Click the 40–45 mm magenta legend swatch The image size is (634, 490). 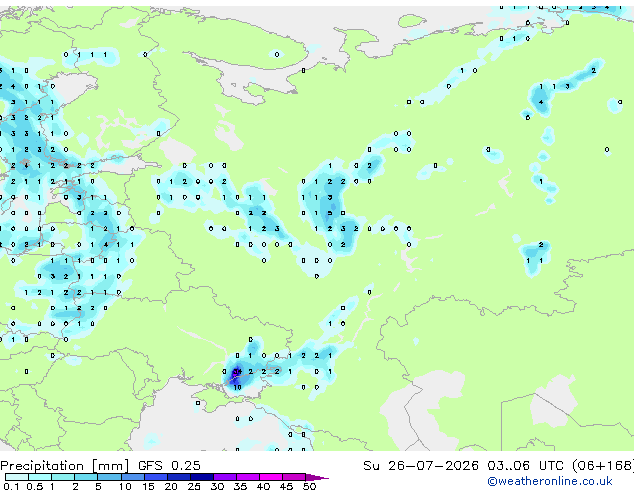[271, 477]
